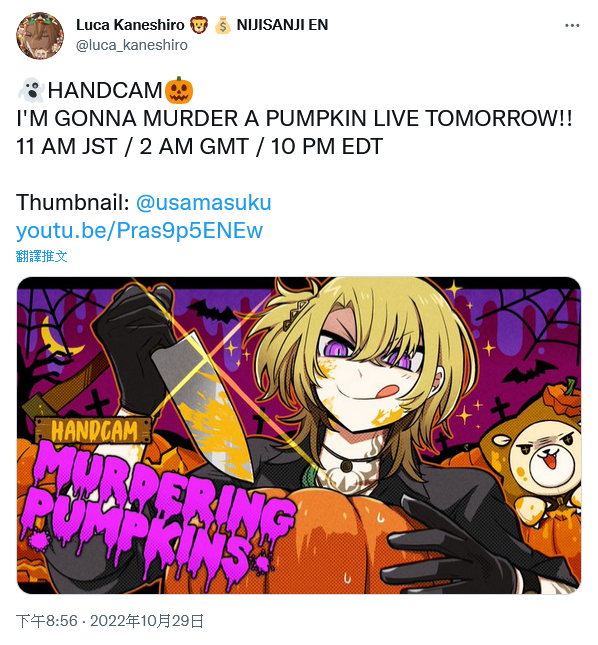The image size is (598, 645).
Task: Click the Luca Kaneshiro display name
Action: (130, 25)
